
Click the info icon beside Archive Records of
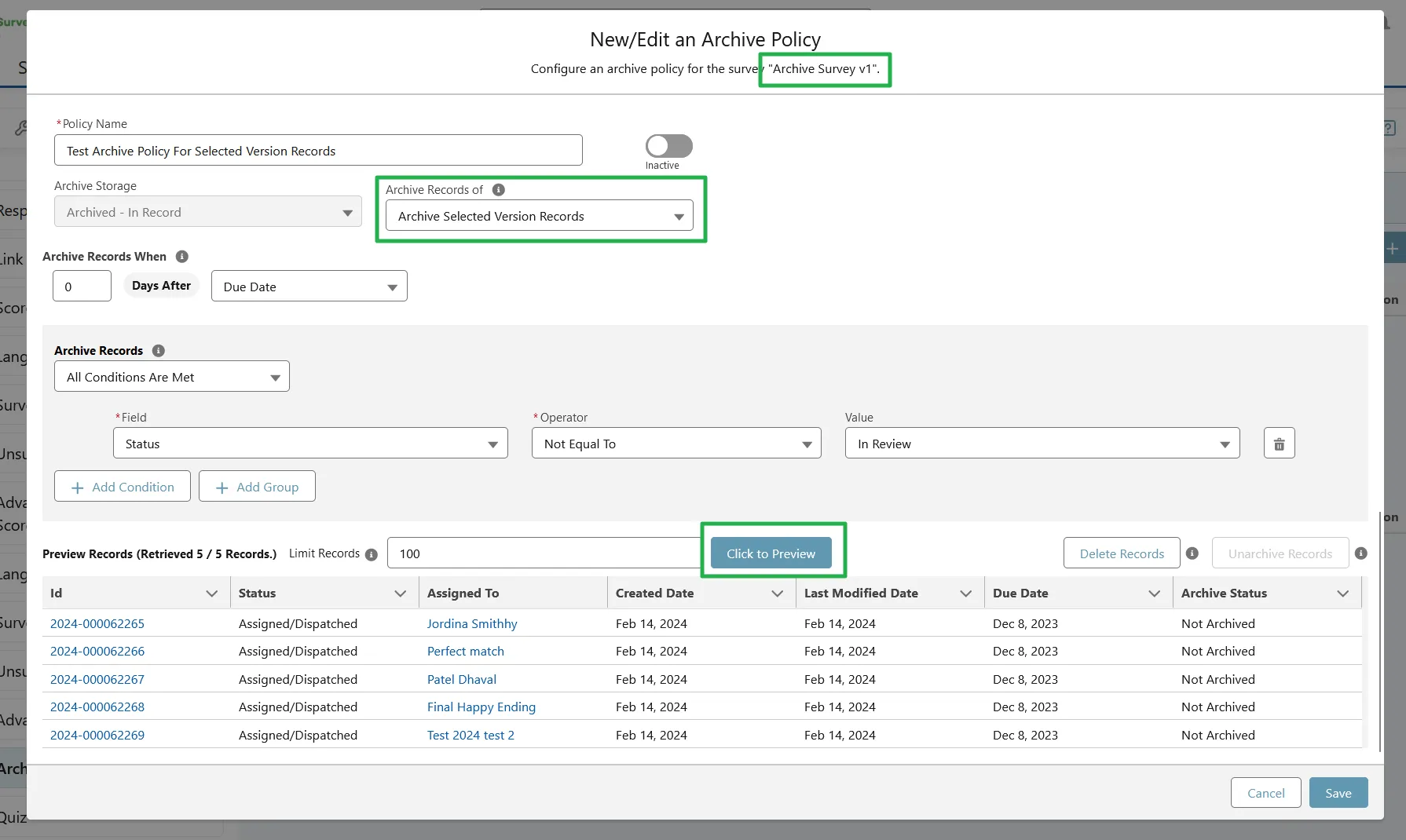498,190
